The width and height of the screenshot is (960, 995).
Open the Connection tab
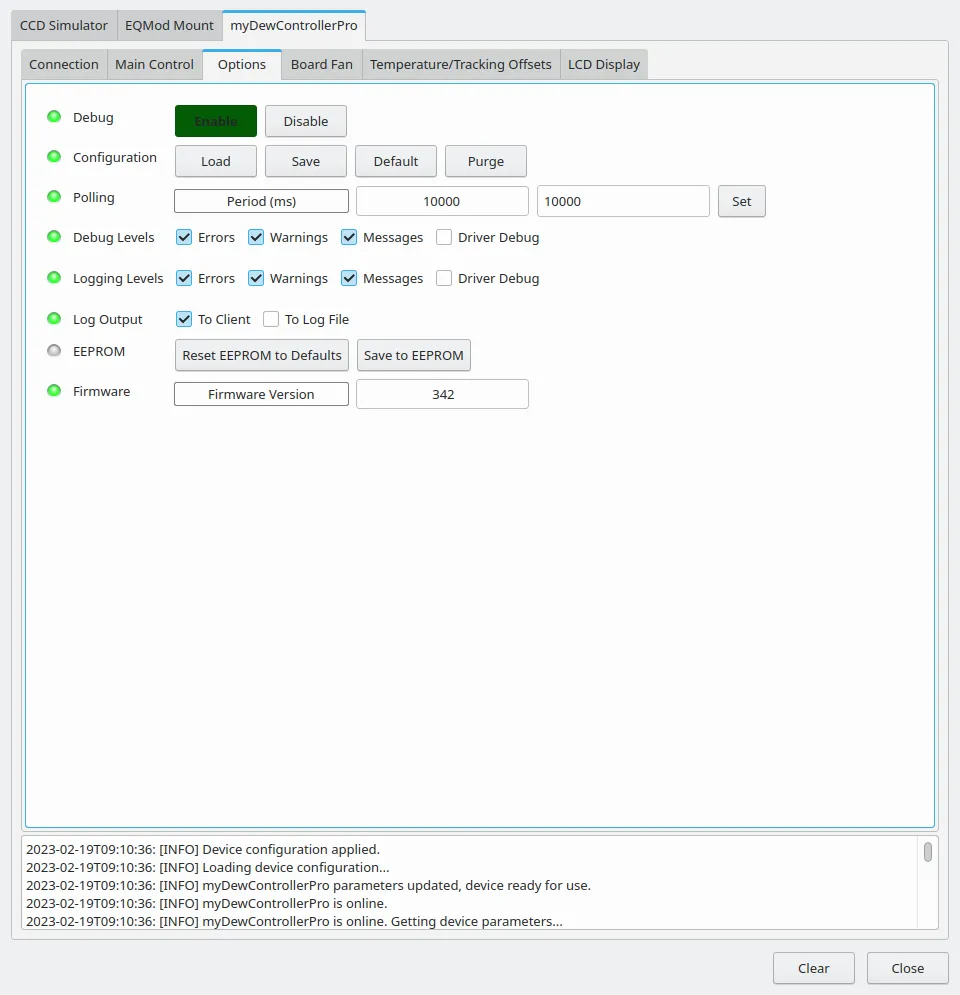(x=64, y=64)
